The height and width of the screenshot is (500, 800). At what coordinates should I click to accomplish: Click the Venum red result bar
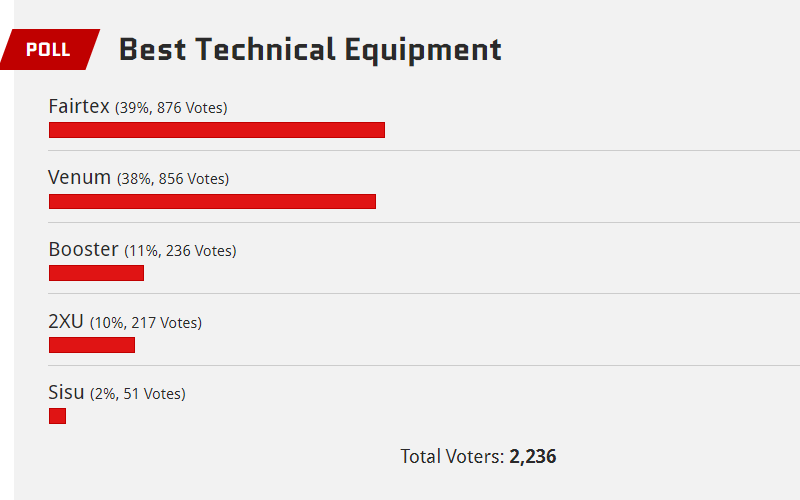(212, 202)
